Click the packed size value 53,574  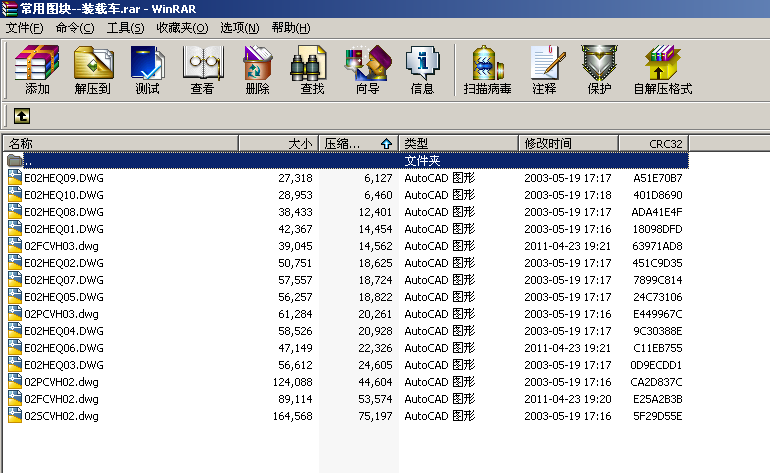click(375, 399)
